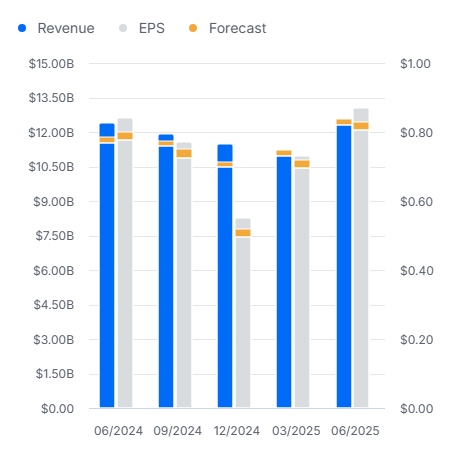Click the $0.40 EPS axis label

[417, 271]
